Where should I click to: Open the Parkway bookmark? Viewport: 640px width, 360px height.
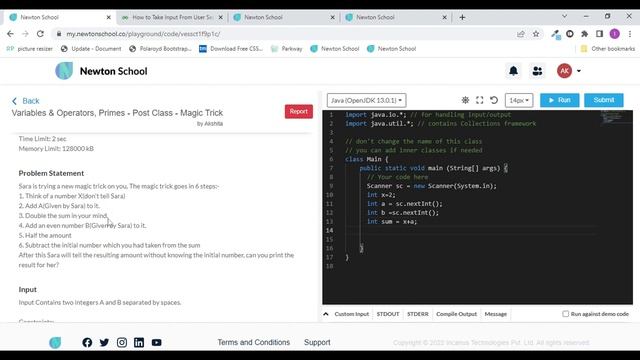[x=287, y=49]
